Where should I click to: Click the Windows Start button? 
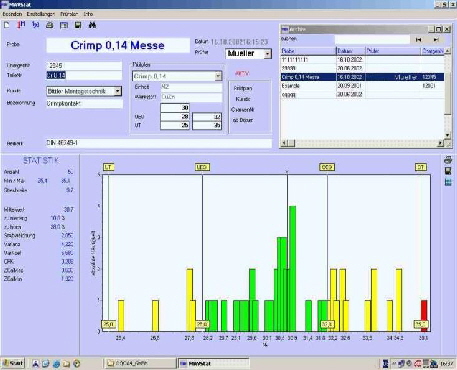[x=13, y=363]
